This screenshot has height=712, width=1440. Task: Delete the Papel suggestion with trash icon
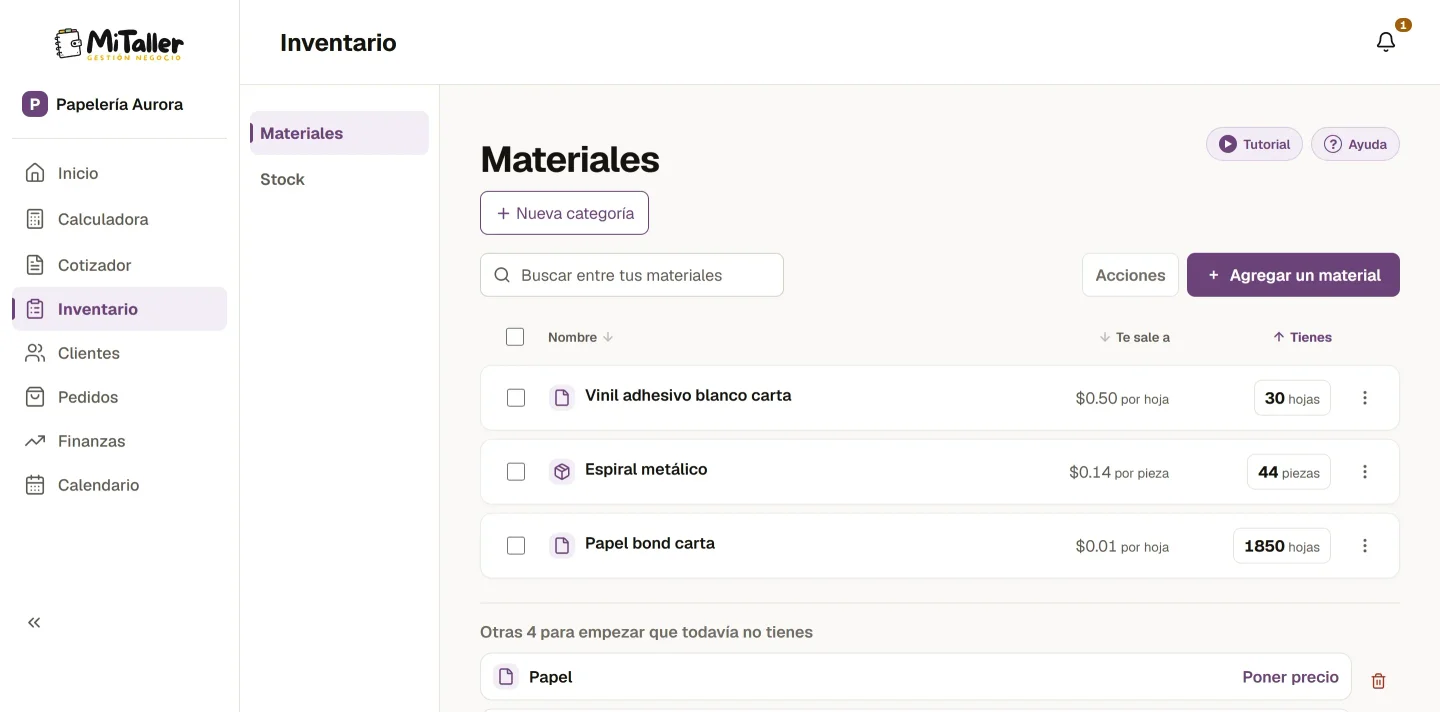(1378, 681)
